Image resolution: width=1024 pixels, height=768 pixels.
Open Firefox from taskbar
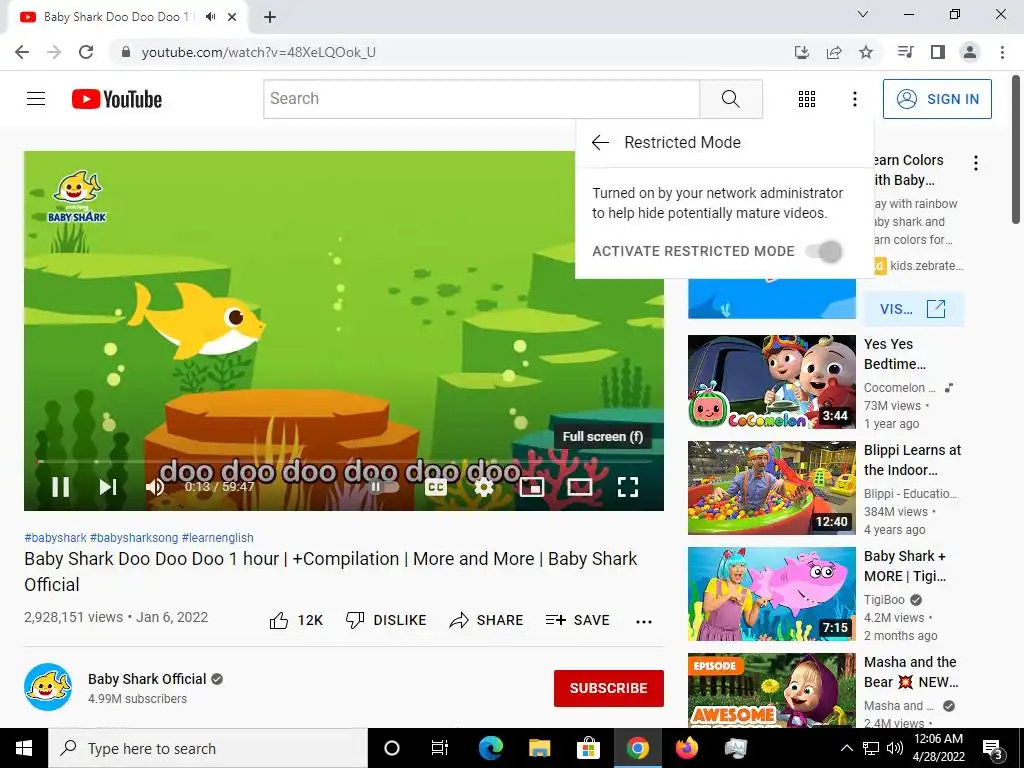point(686,748)
